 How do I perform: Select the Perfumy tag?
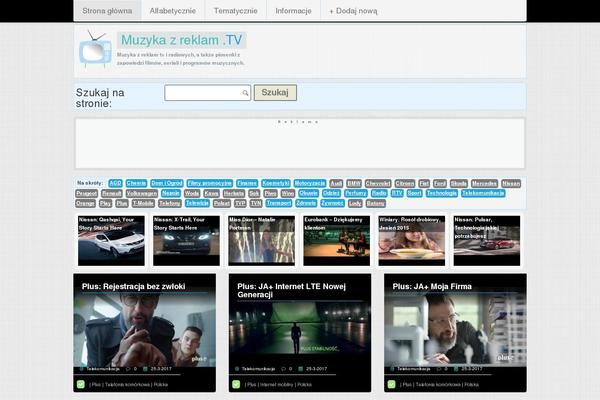355,193
